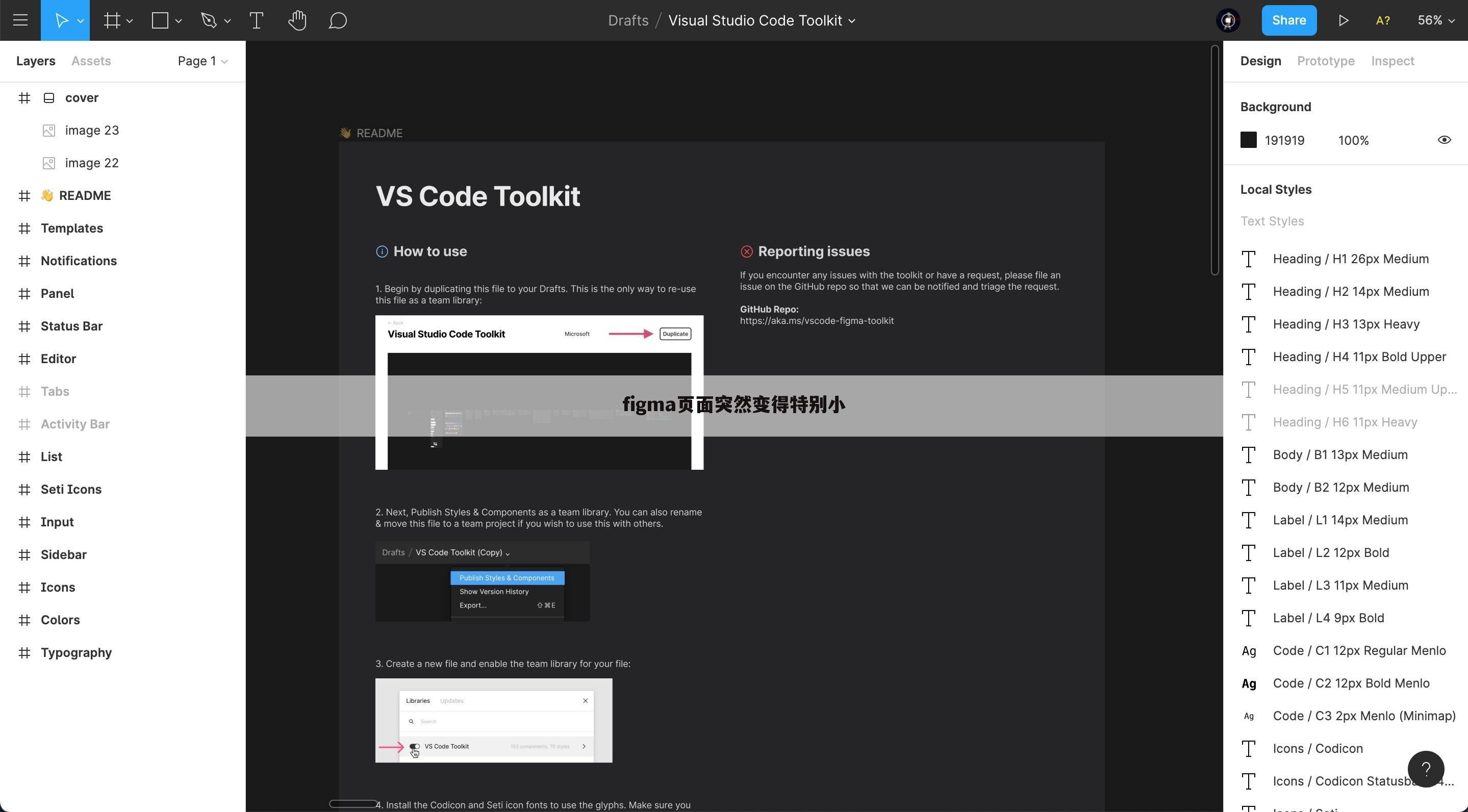Click the image icon of image 22

click(x=49, y=163)
